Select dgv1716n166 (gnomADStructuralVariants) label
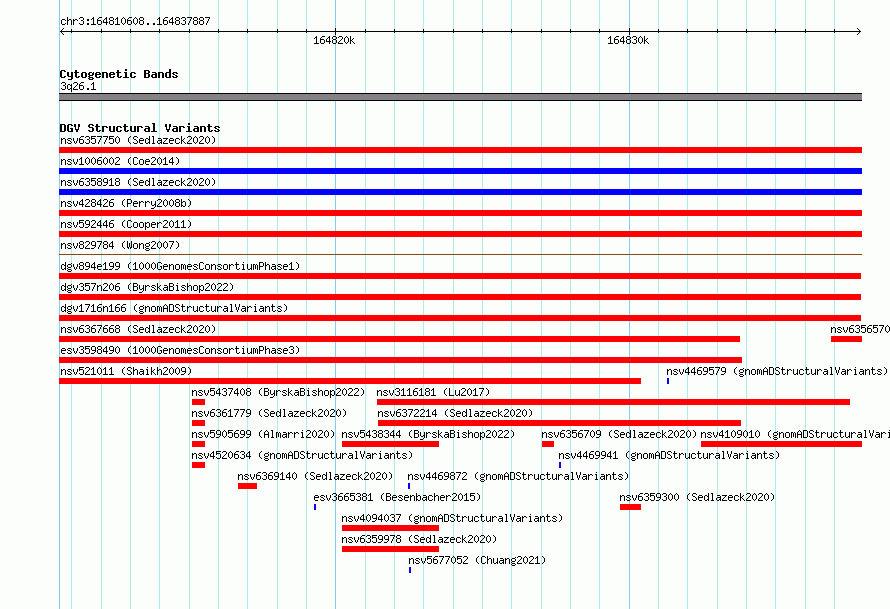 (174, 308)
